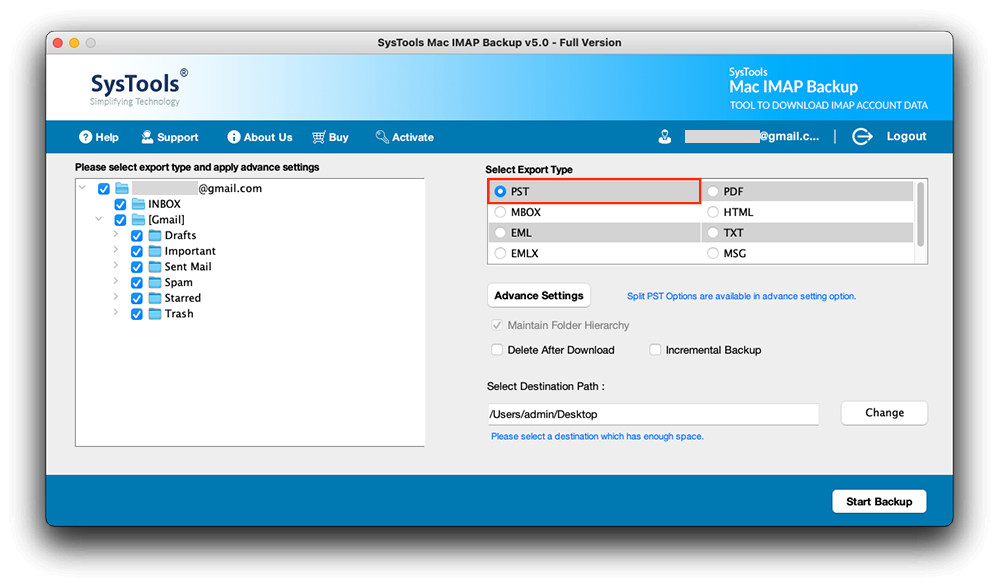
Task: Expand the Important folder
Action: point(115,250)
